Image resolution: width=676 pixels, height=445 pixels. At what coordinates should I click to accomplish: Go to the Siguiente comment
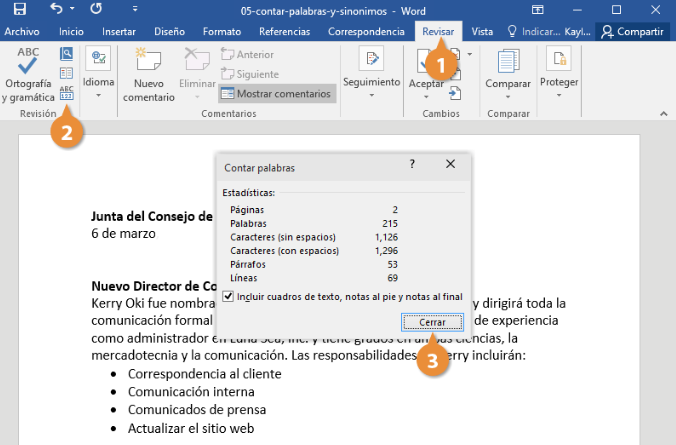250,74
